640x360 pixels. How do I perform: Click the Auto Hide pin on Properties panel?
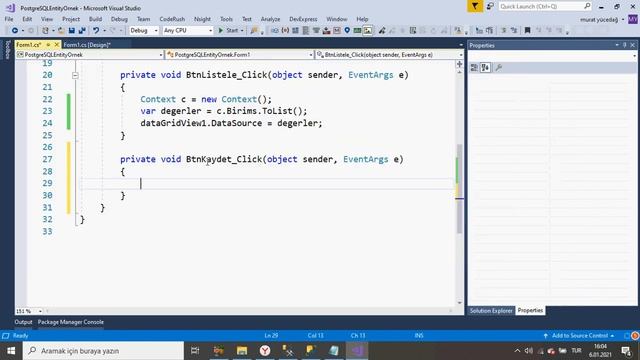(x=624, y=45)
